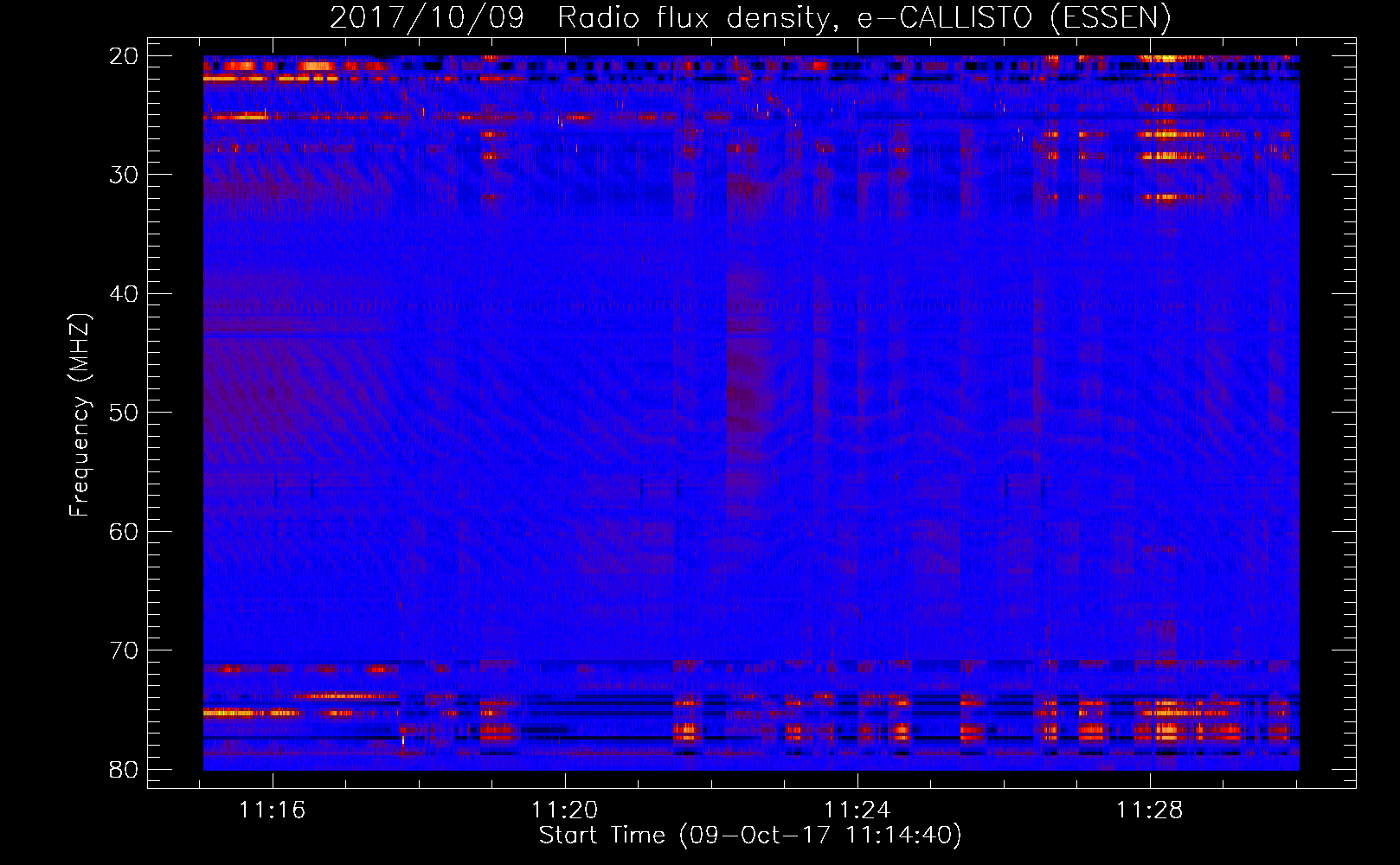Click the 50 MHz frequency tick label

point(125,413)
